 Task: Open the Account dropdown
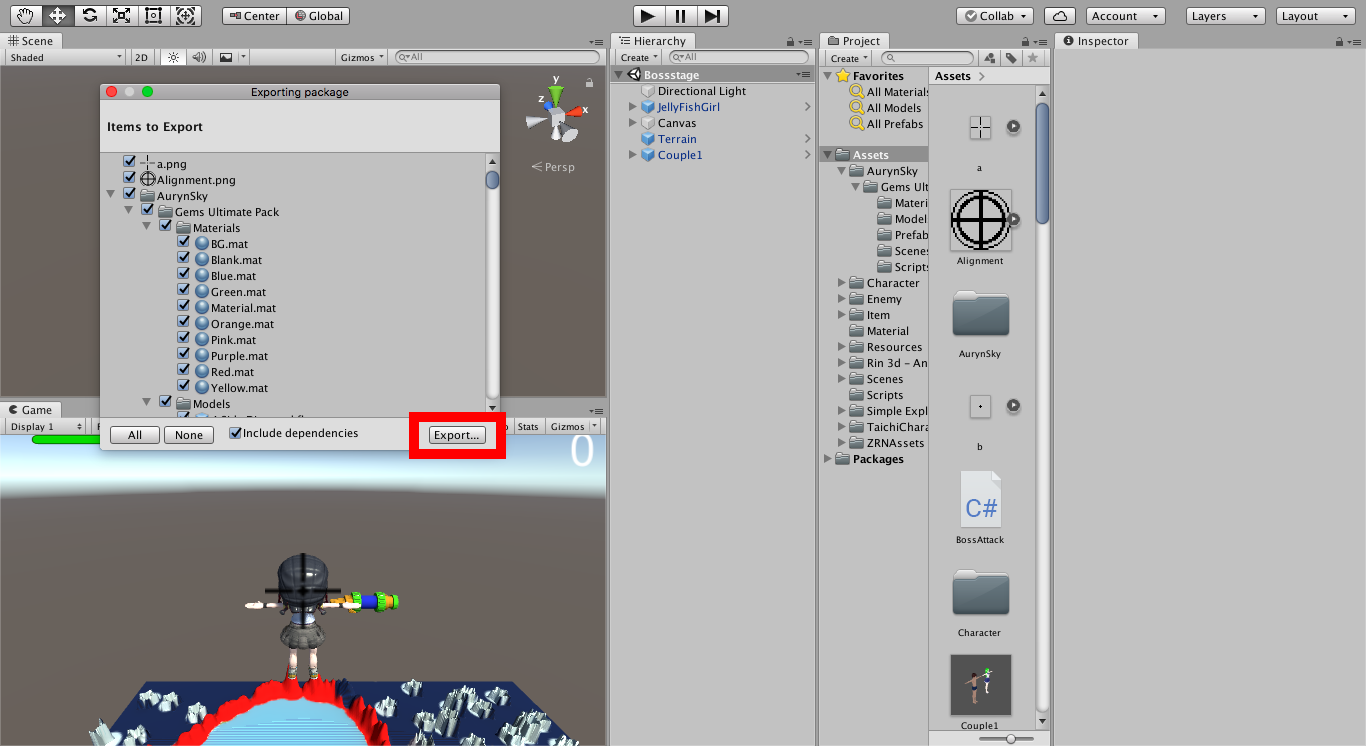1126,16
